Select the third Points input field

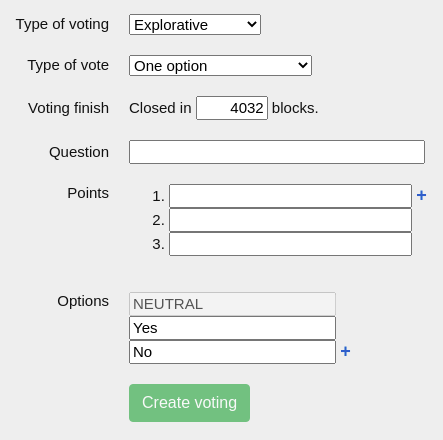[x=290, y=244]
